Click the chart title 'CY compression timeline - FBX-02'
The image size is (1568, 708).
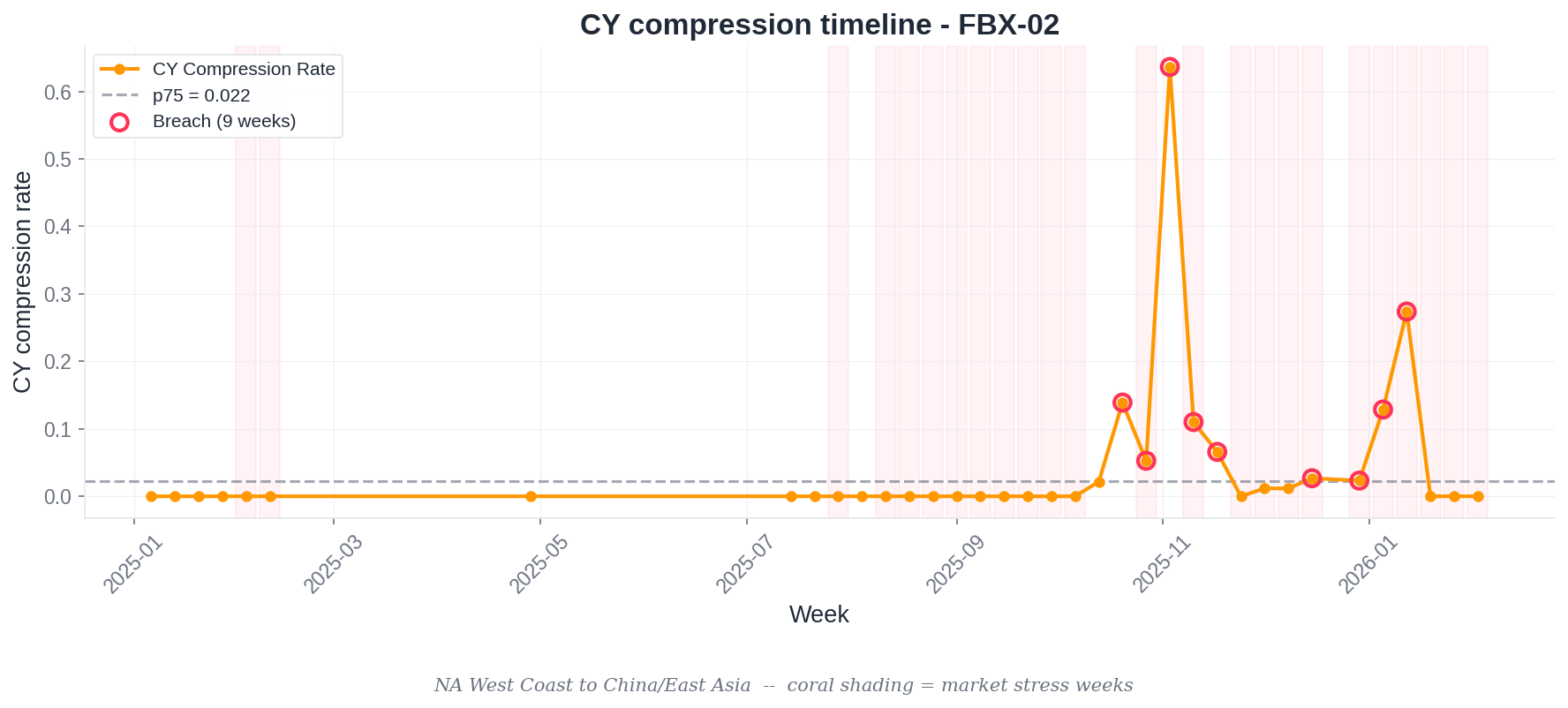(818, 25)
